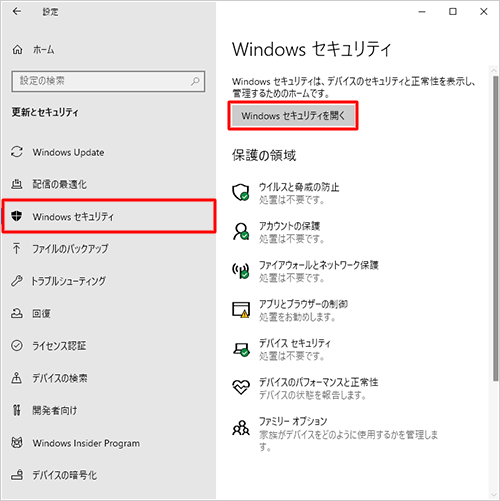Screen dimensions: 500x501
Task: Click the 設定の検索 search field
Action: pyautogui.click(x=108, y=81)
